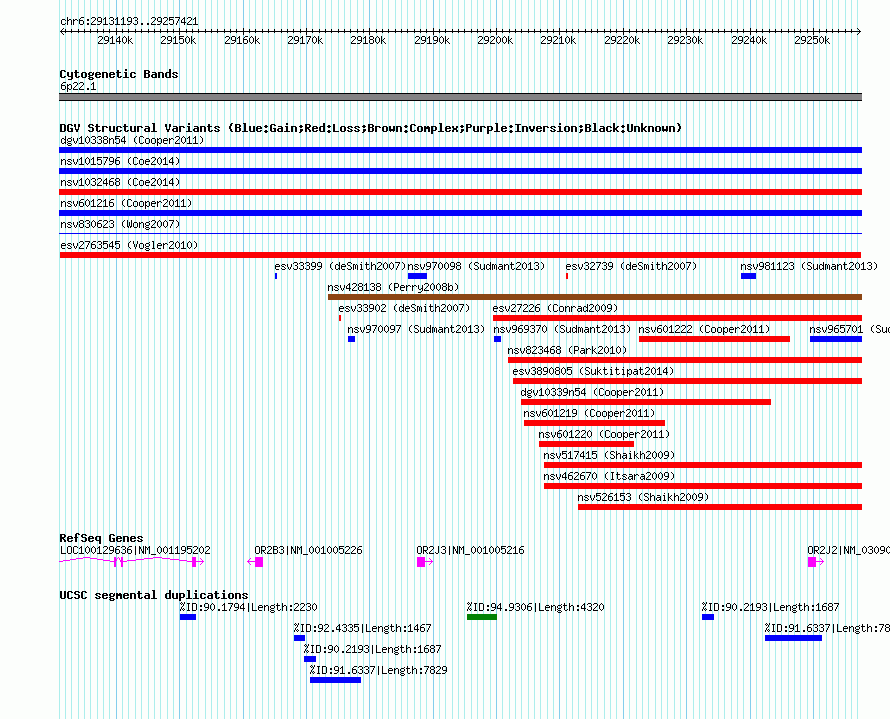Click the Cytogenetic Bands track title
Image resolution: width=890 pixels, height=719 pixels.
[x=119, y=74]
